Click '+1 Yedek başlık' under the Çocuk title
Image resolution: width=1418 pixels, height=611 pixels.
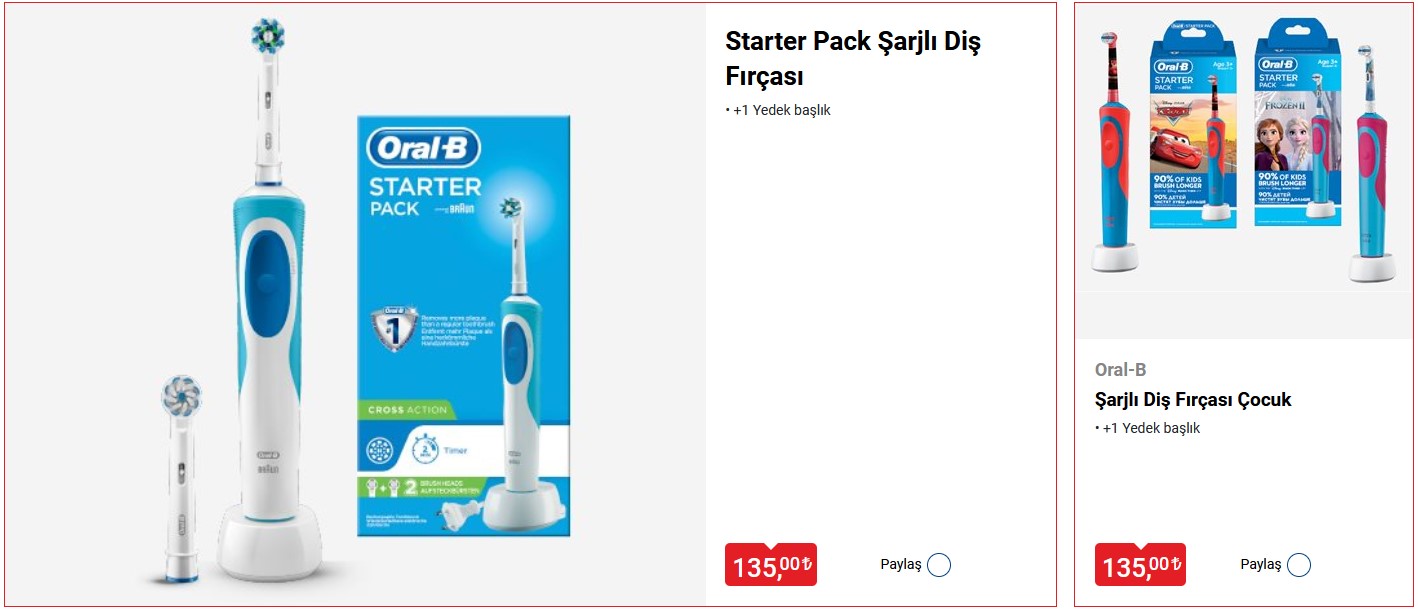[1148, 428]
